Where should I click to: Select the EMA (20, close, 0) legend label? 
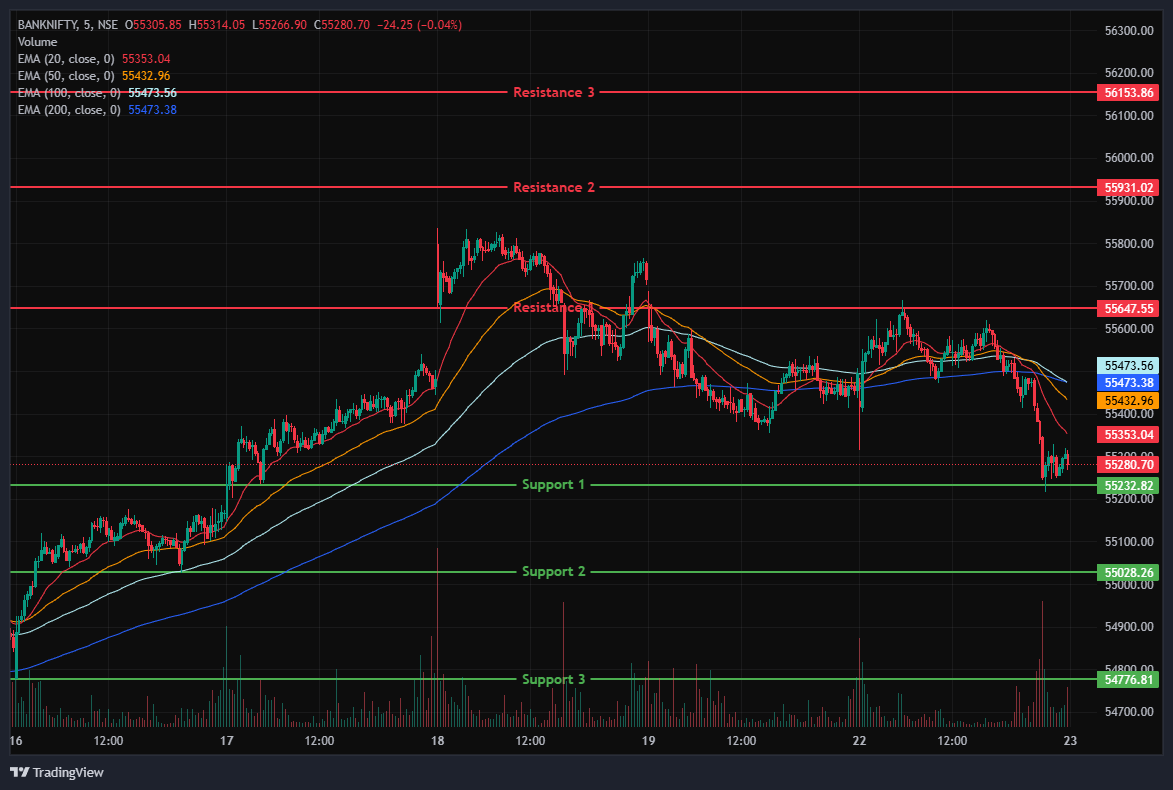click(67, 59)
